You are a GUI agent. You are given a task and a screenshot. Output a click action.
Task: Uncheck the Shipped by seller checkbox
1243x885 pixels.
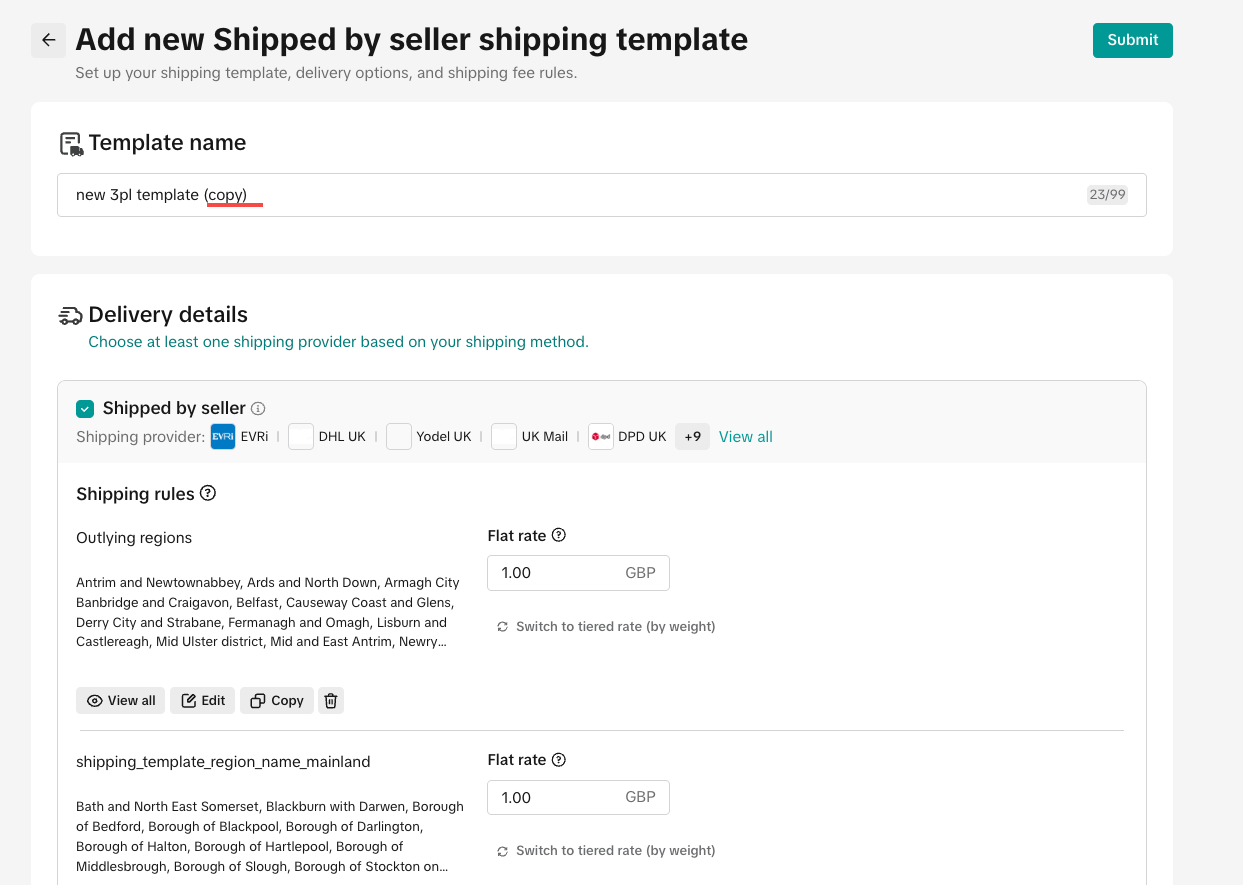[85, 408]
